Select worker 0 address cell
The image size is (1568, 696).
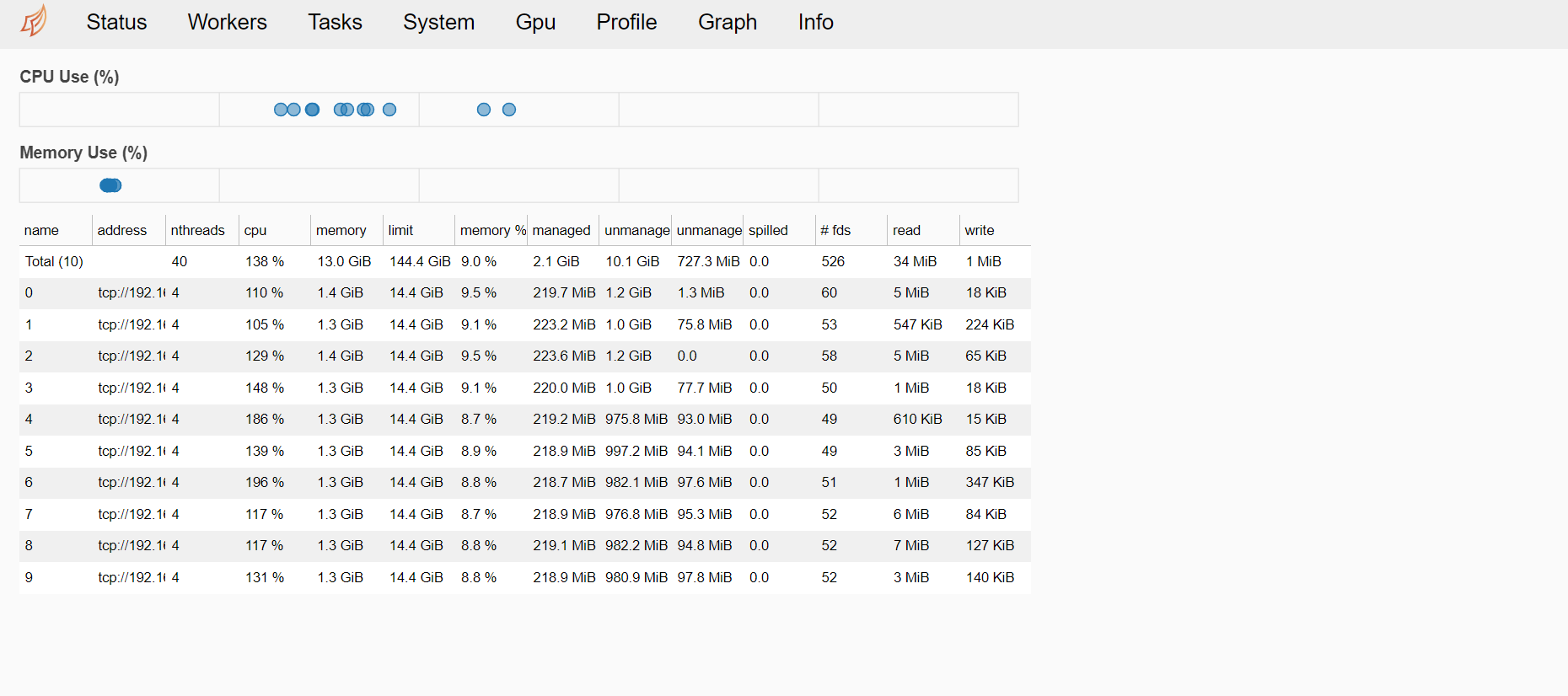(132, 292)
